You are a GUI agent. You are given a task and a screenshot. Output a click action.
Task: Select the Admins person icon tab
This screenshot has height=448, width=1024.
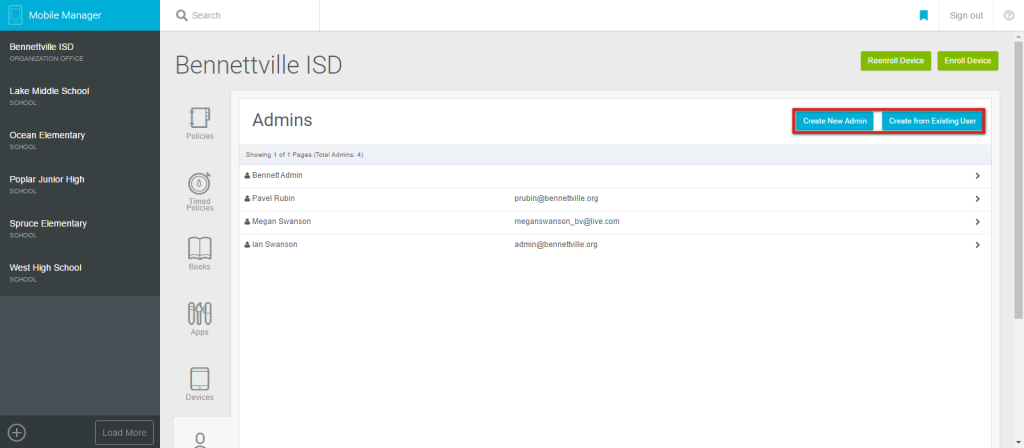(x=200, y=439)
